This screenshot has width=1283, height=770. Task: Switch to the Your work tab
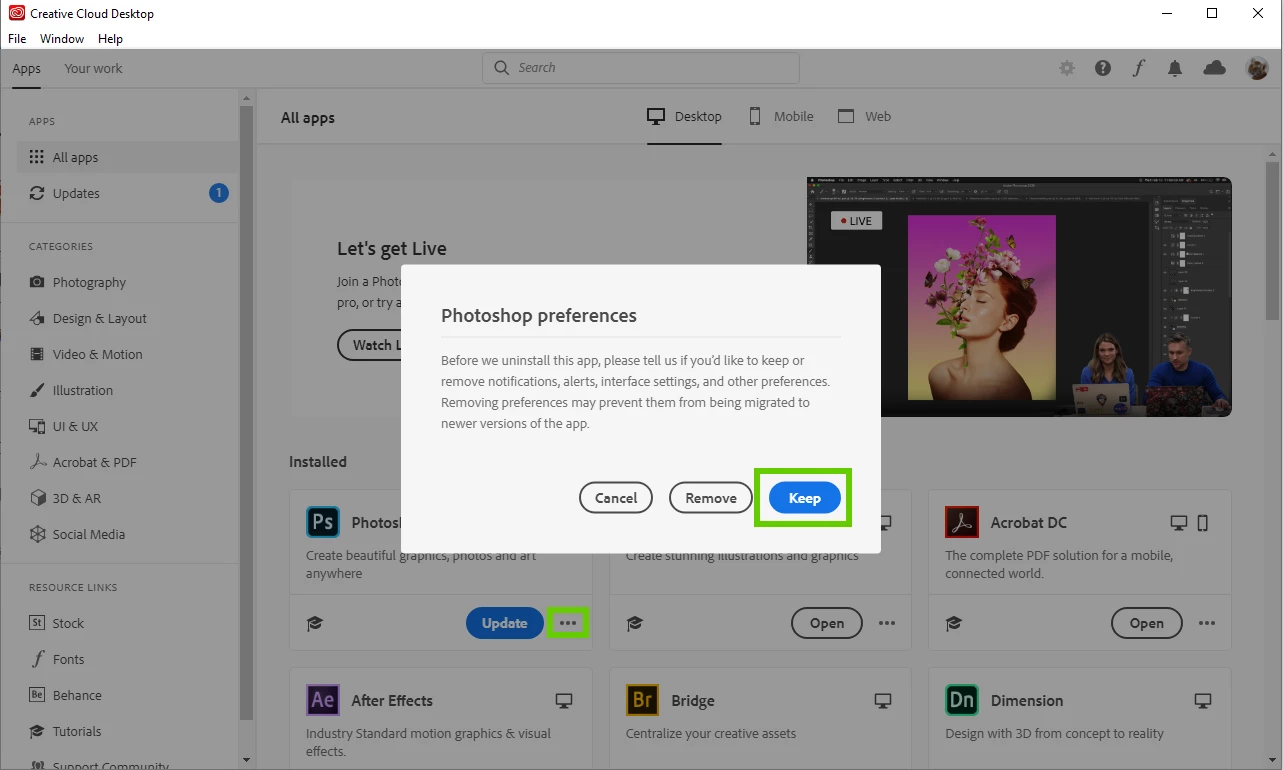pyautogui.click(x=93, y=69)
